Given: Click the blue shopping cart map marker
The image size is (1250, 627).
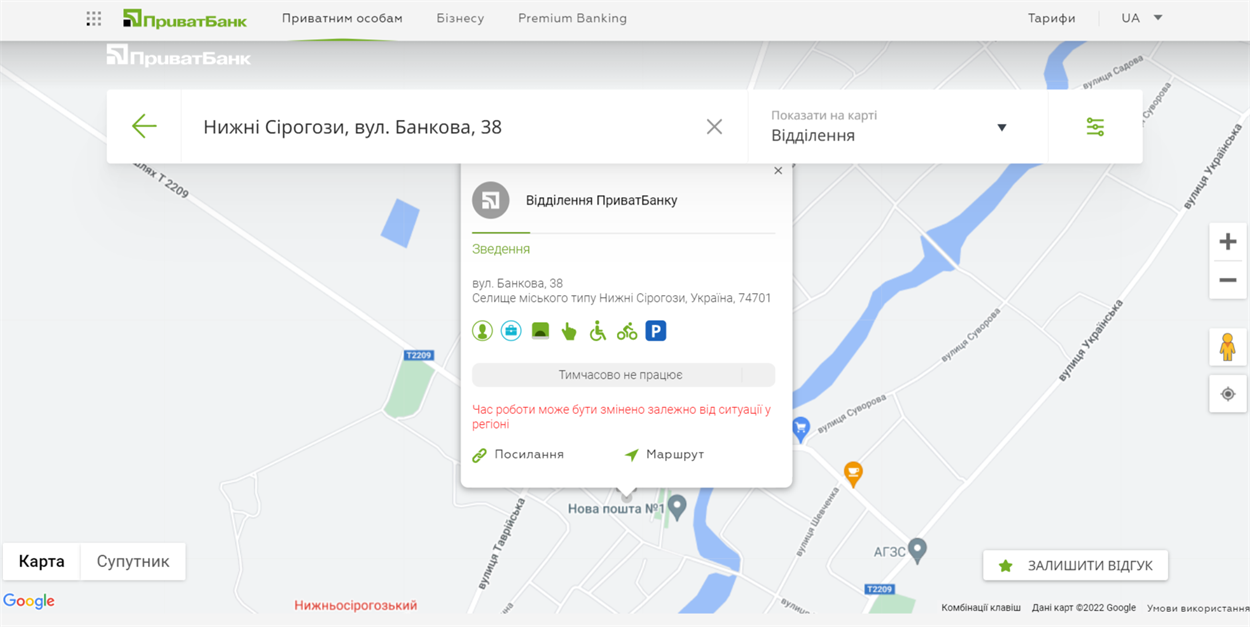Looking at the screenshot, I should pyautogui.click(x=800, y=430).
